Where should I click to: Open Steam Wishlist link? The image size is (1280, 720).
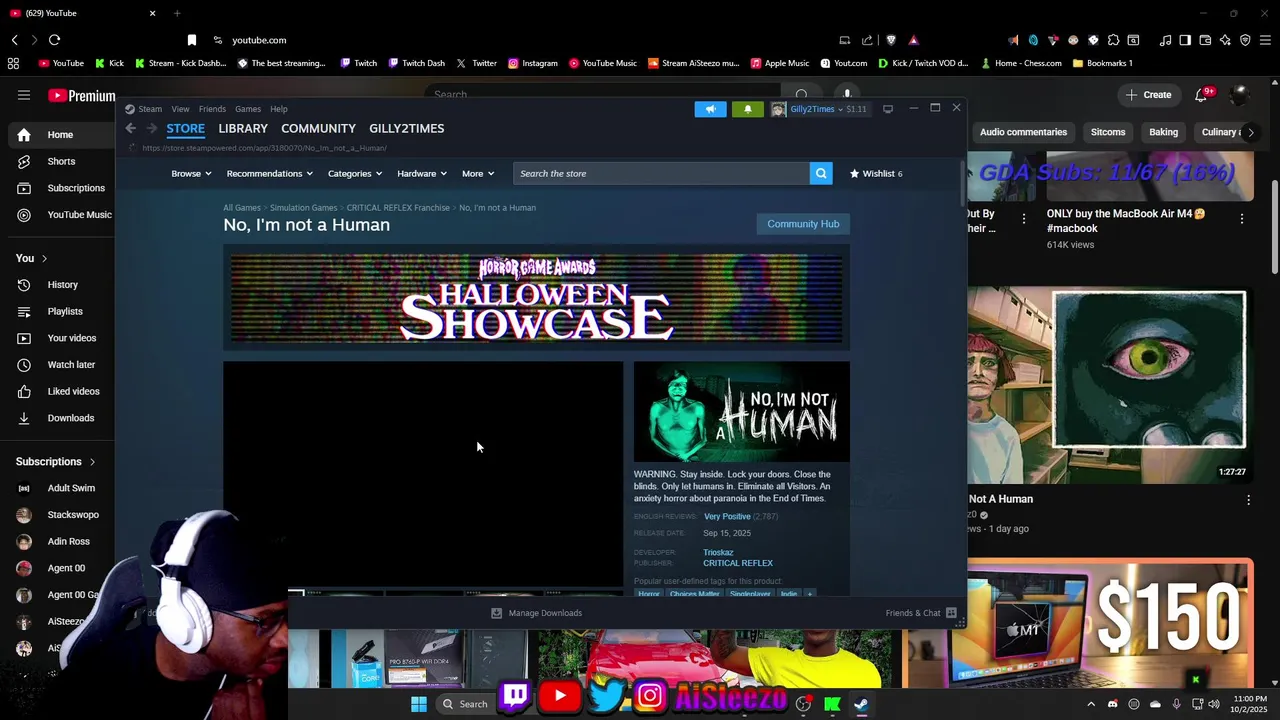tap(876, 173)
